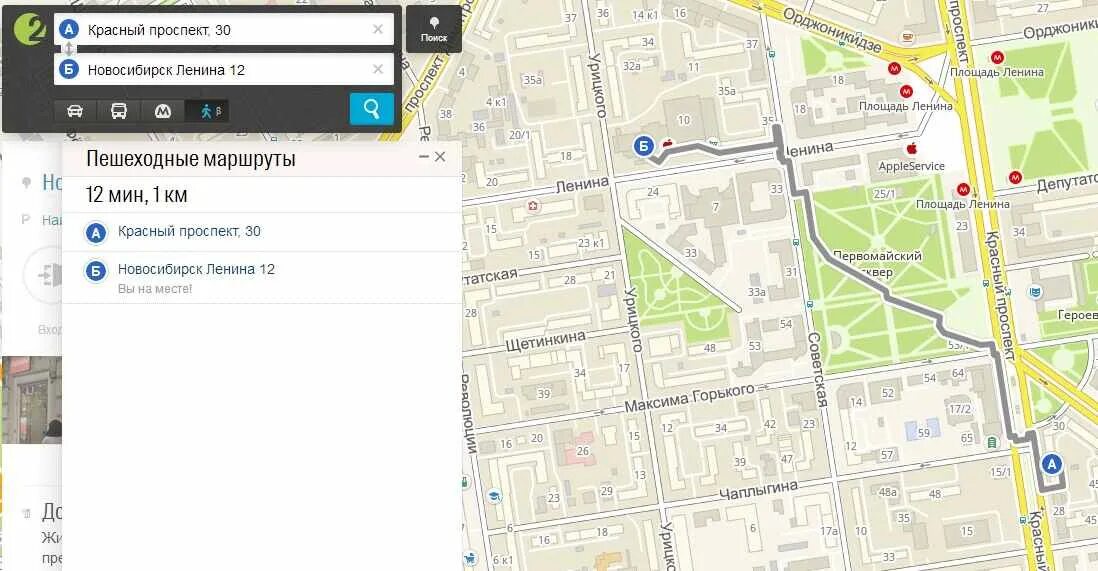Click the Вы на месте! note

click(155, 289)
